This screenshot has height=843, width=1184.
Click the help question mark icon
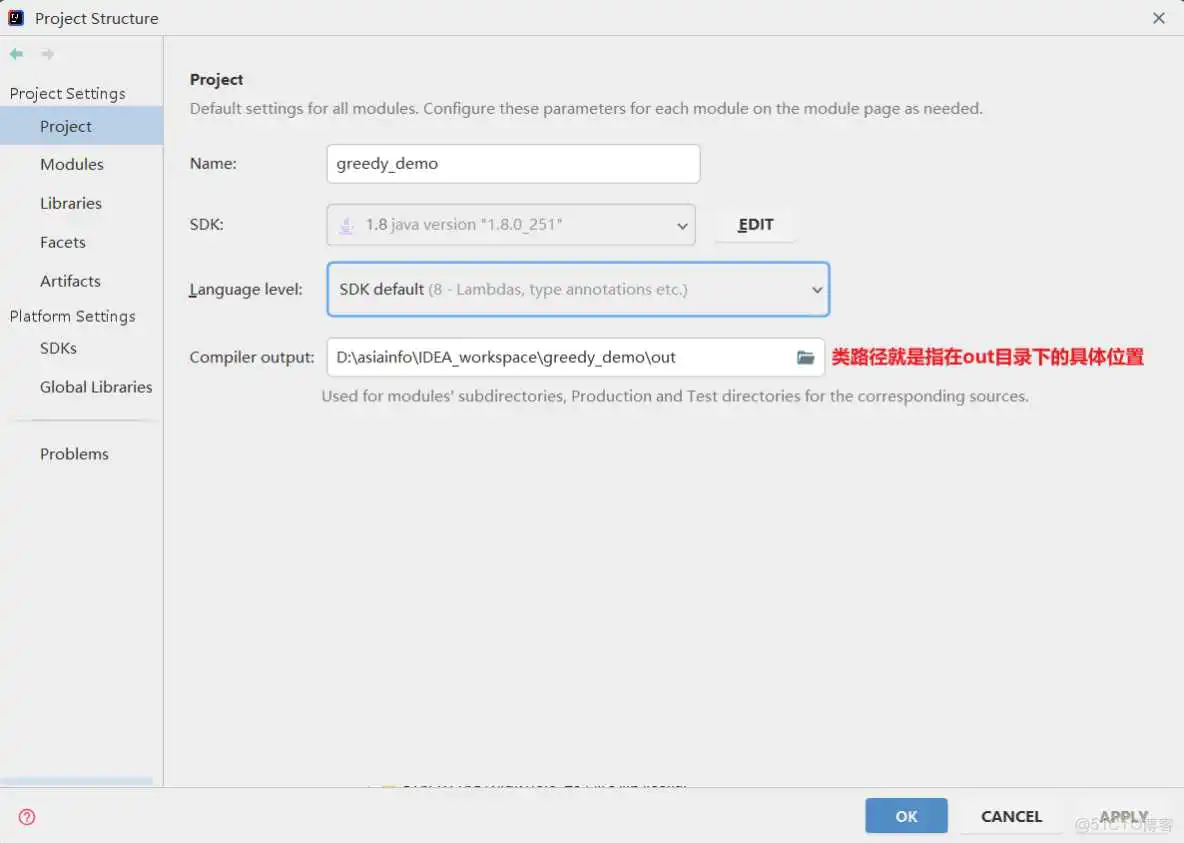pos(26,817)
